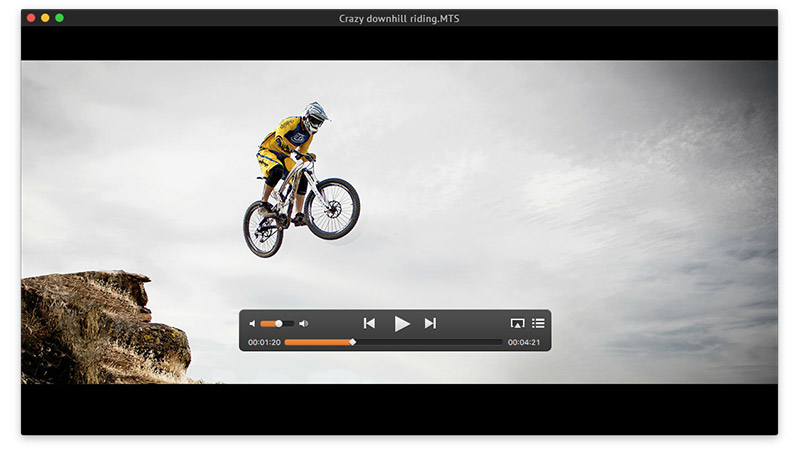
Task: Click the title Crazy downhill riding.MTS
Action: tap(399, 18)
